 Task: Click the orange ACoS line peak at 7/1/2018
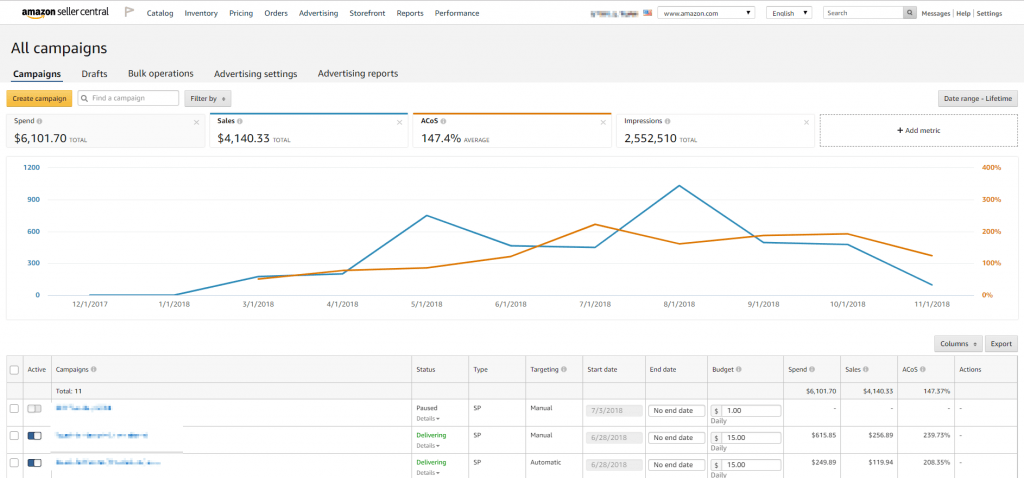point(595,225)
